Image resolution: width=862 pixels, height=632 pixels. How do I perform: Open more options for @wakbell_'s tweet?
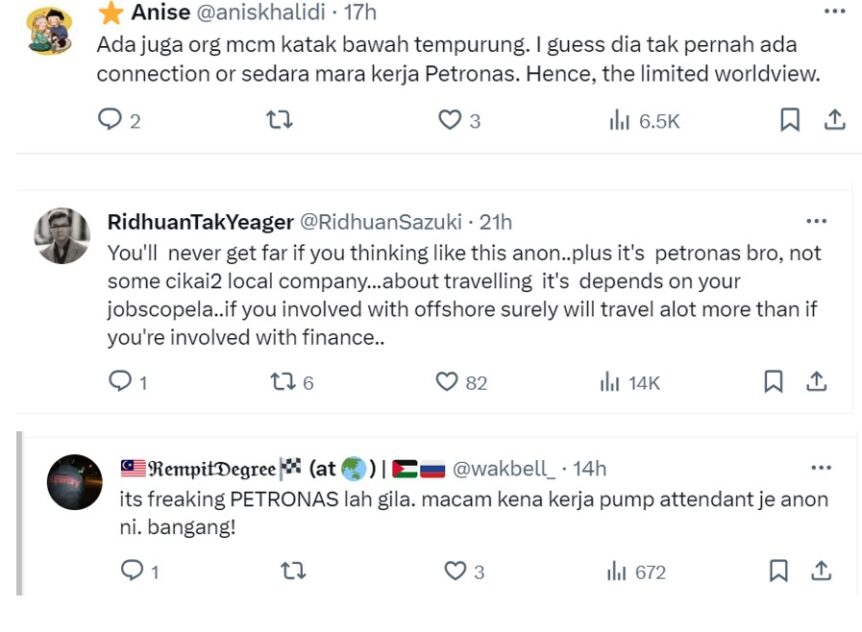click(822, 467)
